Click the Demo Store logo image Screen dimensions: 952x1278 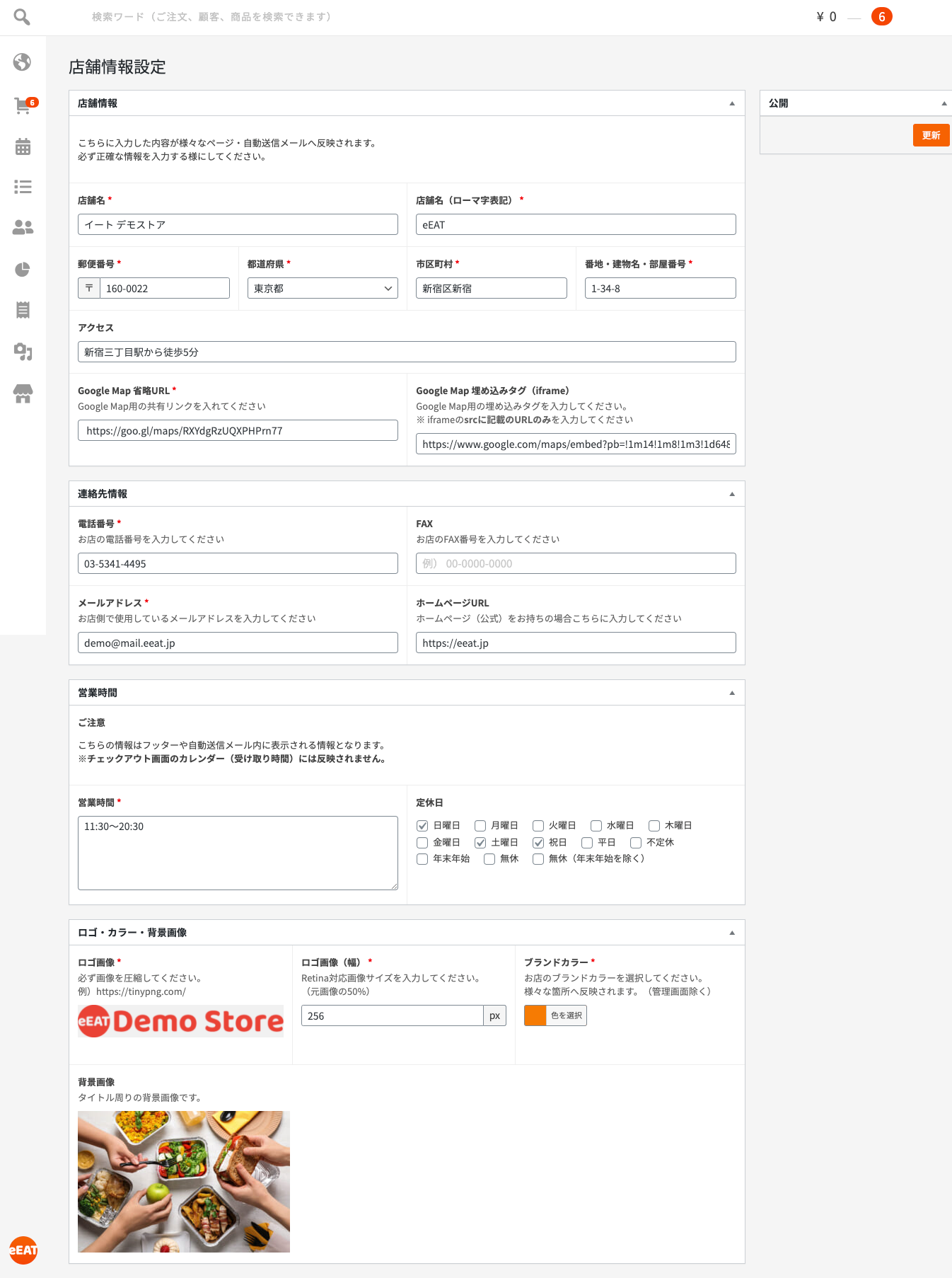click(181, 1021)
